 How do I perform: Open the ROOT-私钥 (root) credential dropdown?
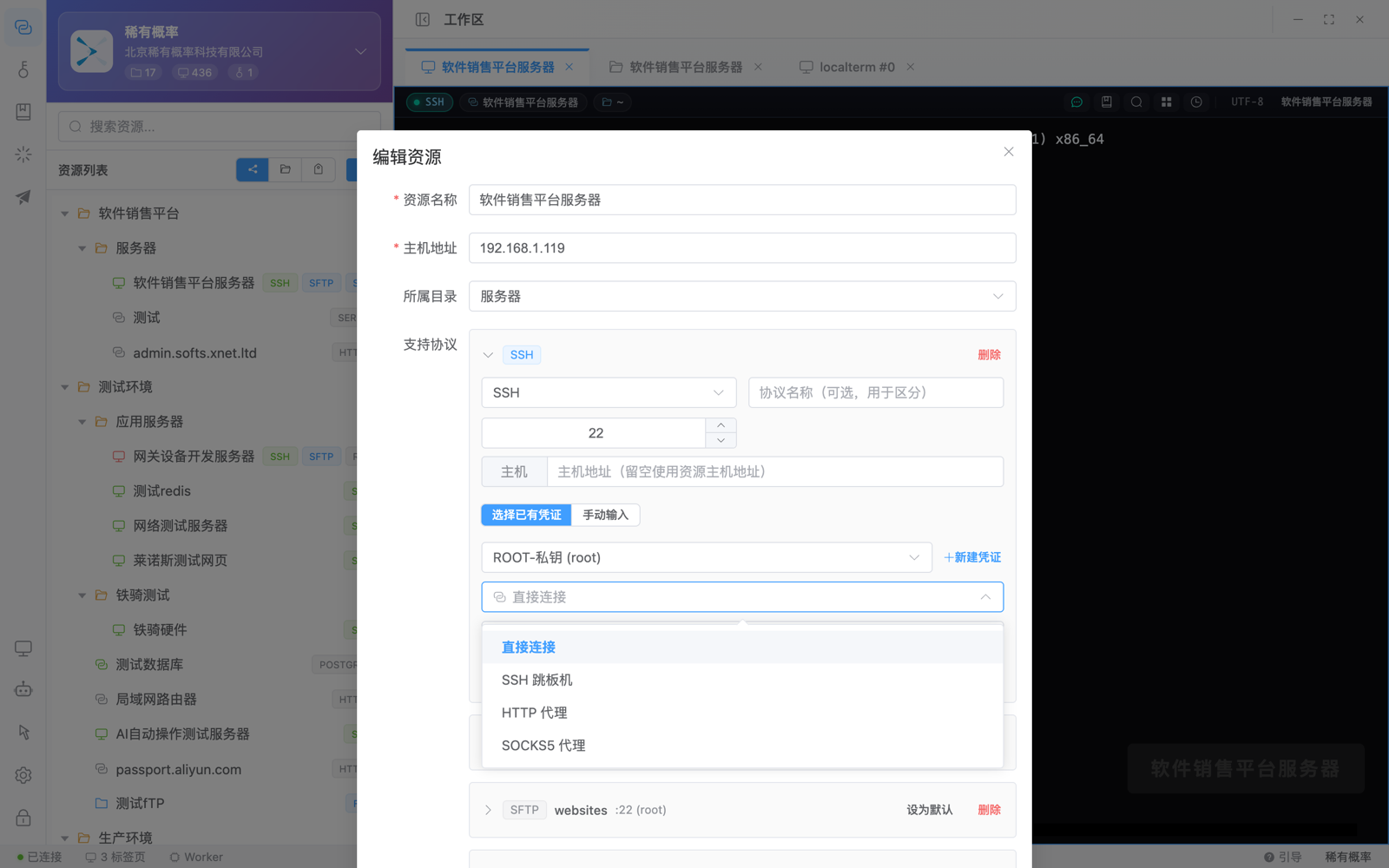pos(707,557)
